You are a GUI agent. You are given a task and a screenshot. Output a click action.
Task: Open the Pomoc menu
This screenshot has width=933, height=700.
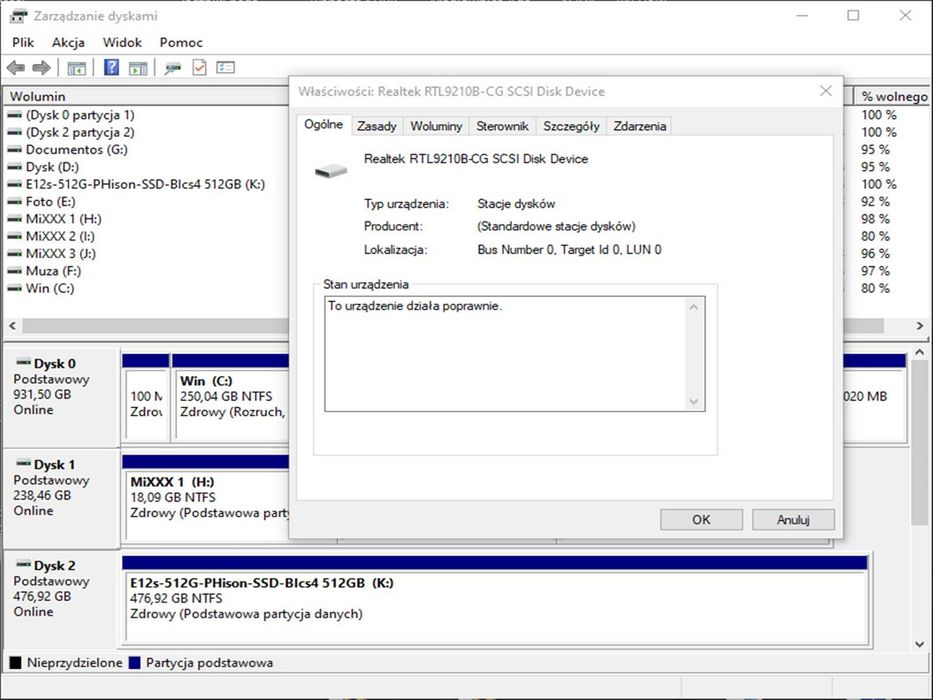[181, 42]
